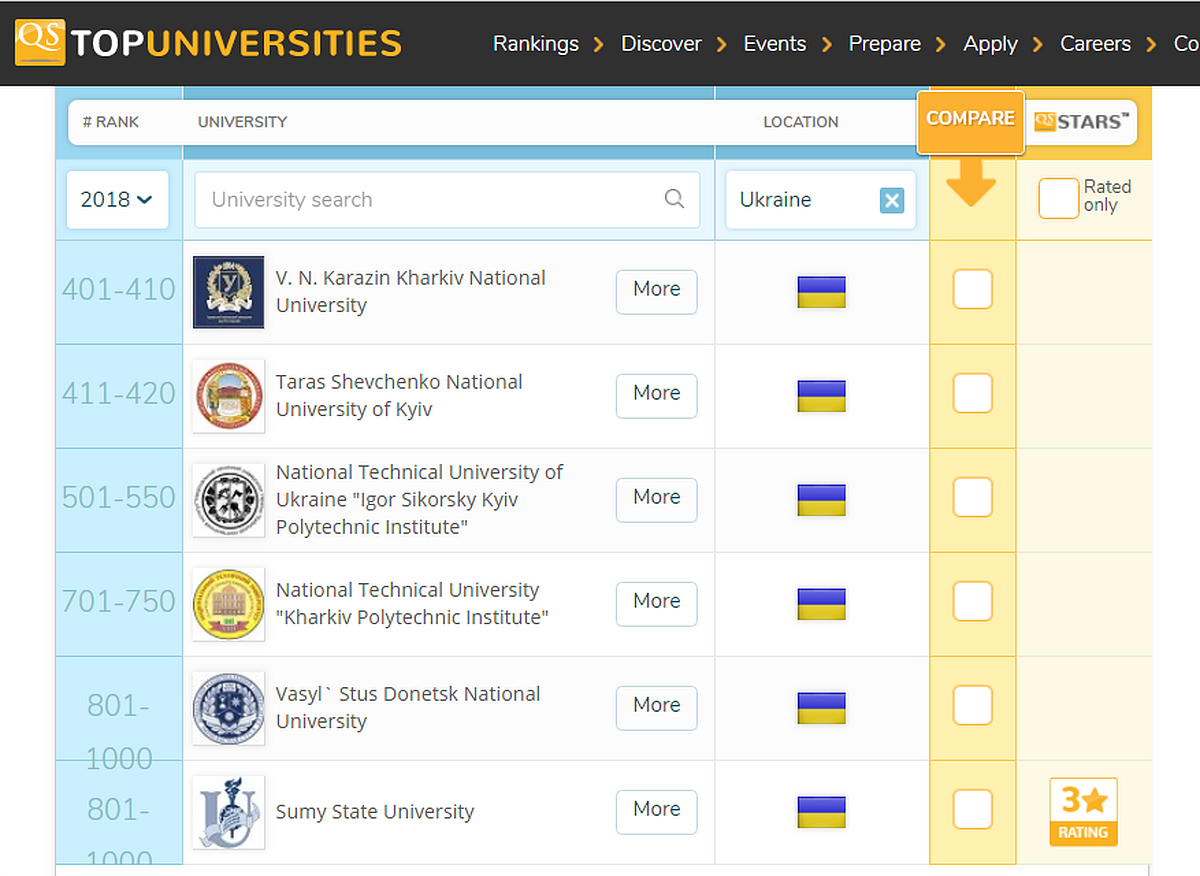The height and width of the screenshot is (876, 1200).
Task: Sort by the # Rank column header
Action: pos(111,122)
